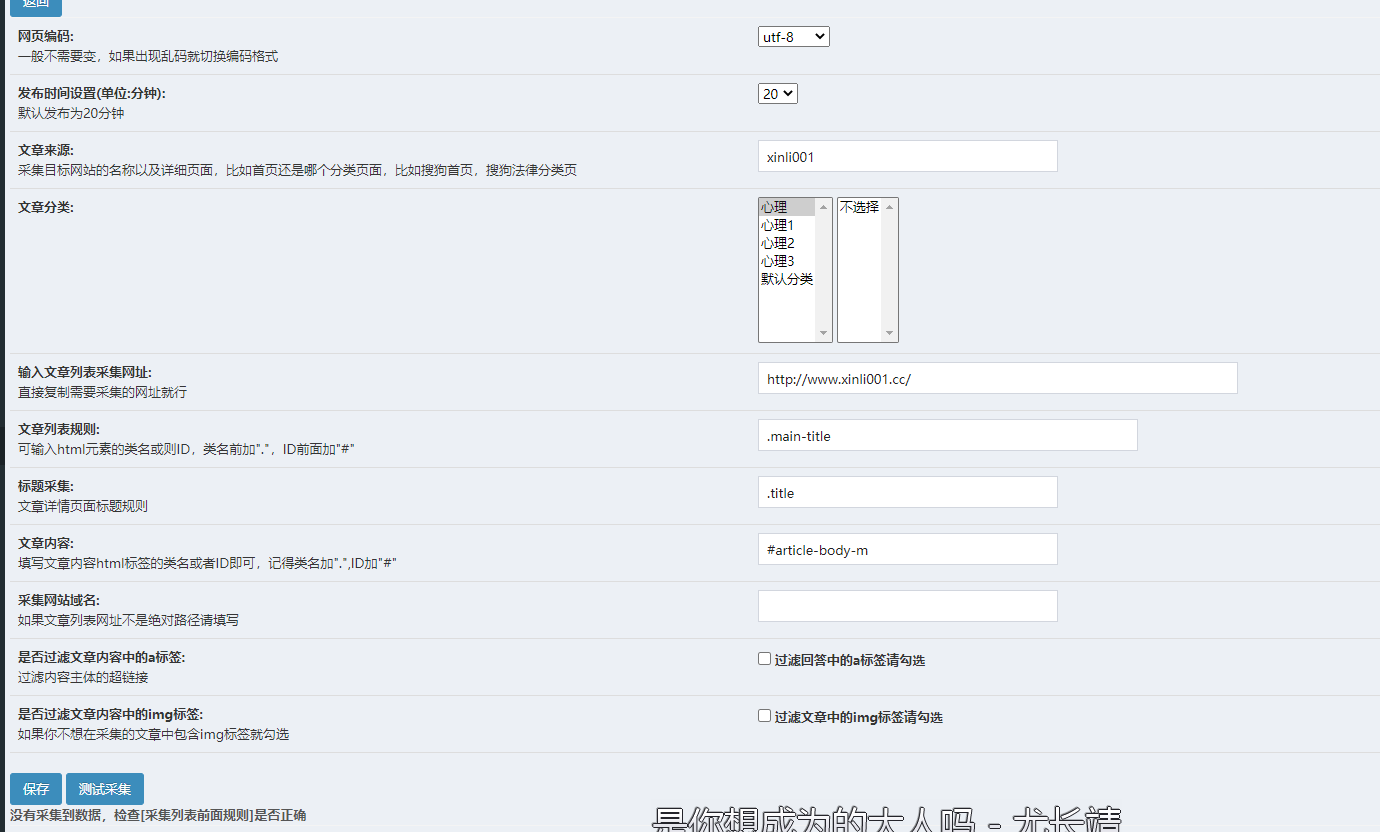
Task: Click the 文章列表规则 input field
Action: [x=947, y=435]
